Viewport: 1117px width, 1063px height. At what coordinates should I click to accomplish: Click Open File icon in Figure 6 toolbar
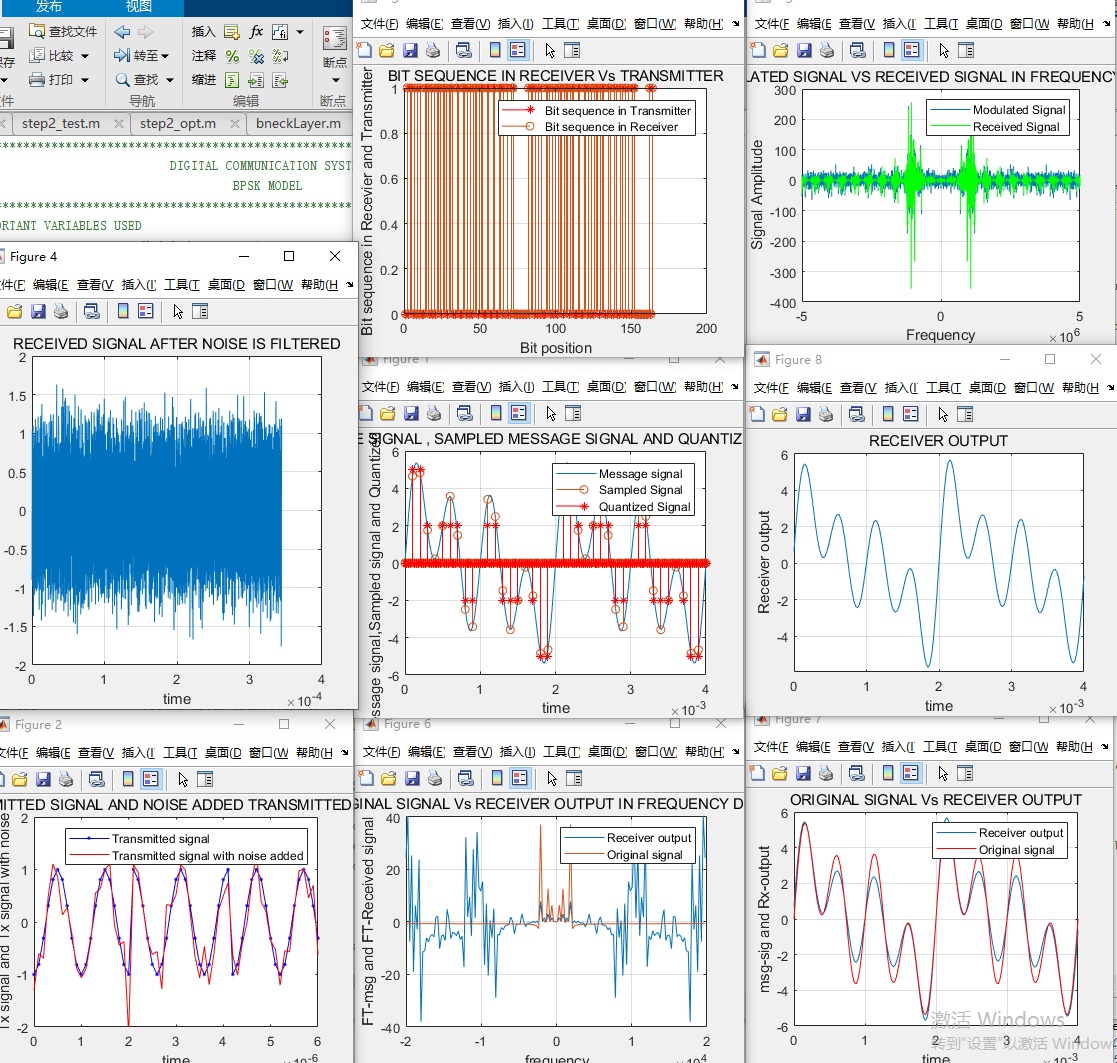click(388, 779)
